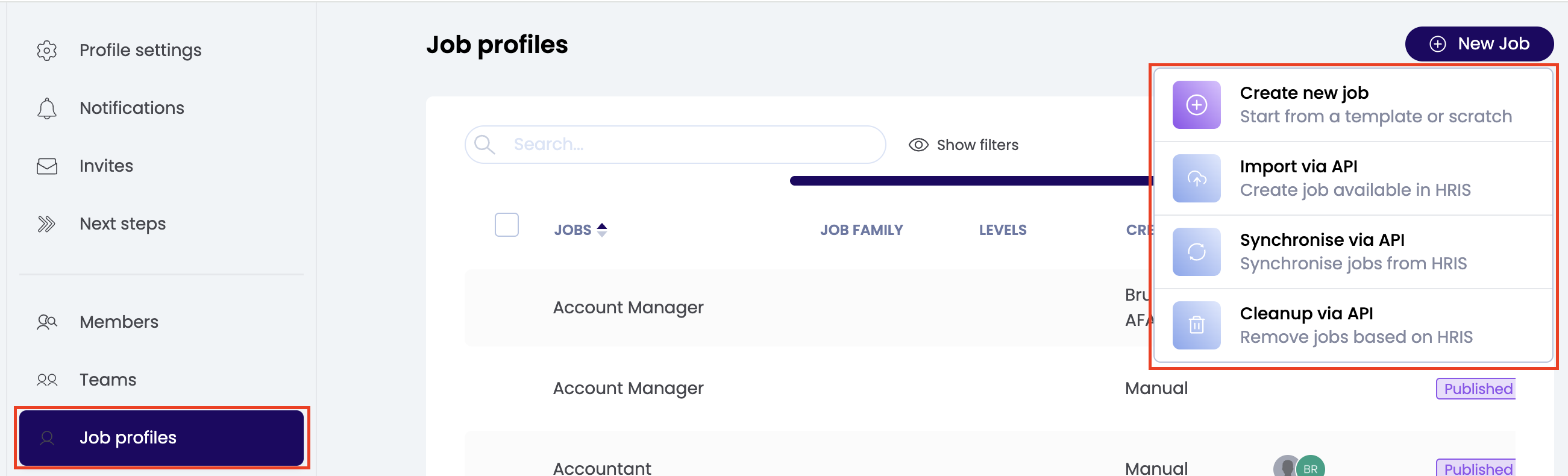Select Job profiles in the sidebar

click(162, 437)
